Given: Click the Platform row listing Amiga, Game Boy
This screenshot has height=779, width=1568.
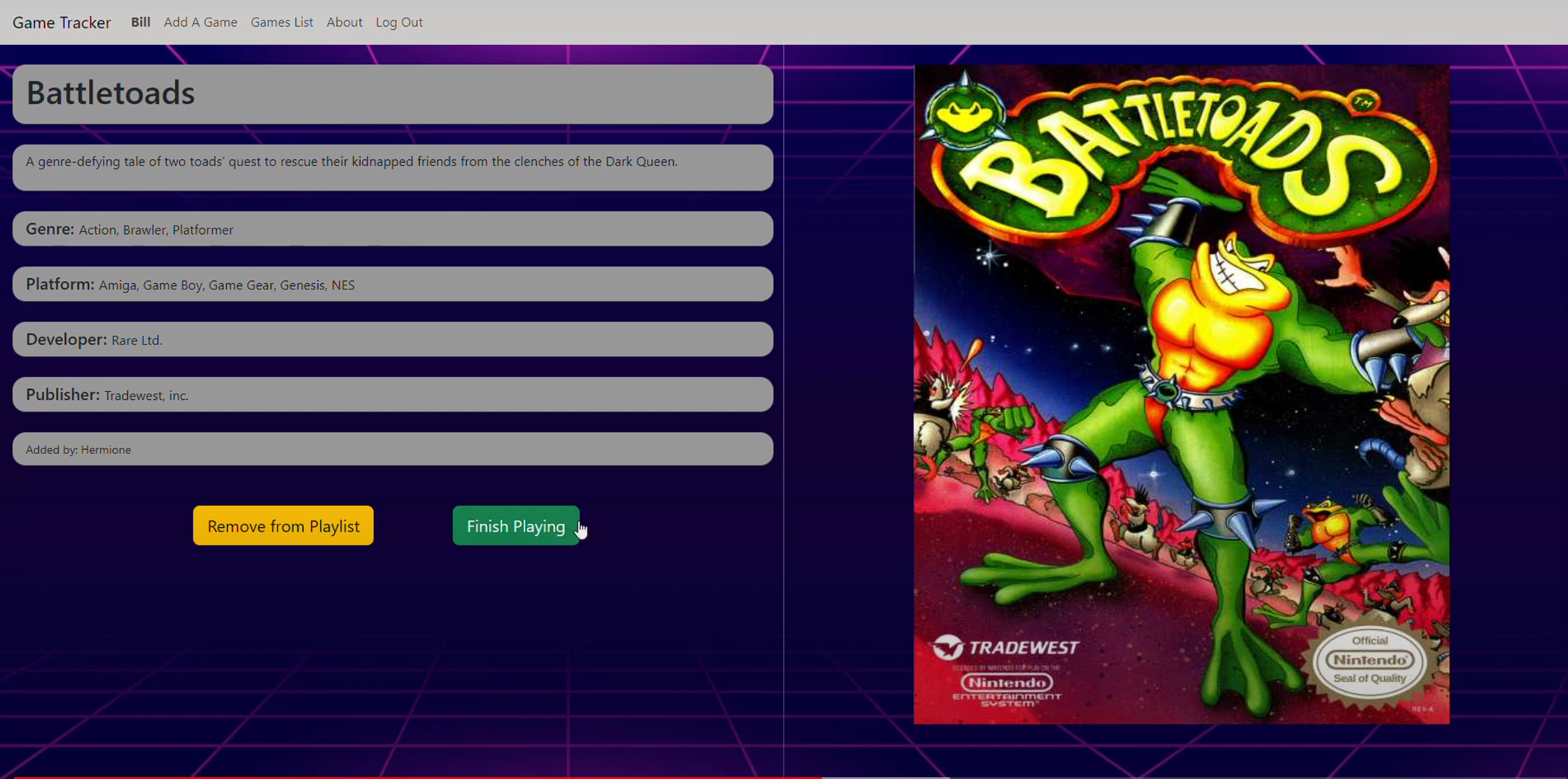Looking at the screenshot, I should point(392,284).
